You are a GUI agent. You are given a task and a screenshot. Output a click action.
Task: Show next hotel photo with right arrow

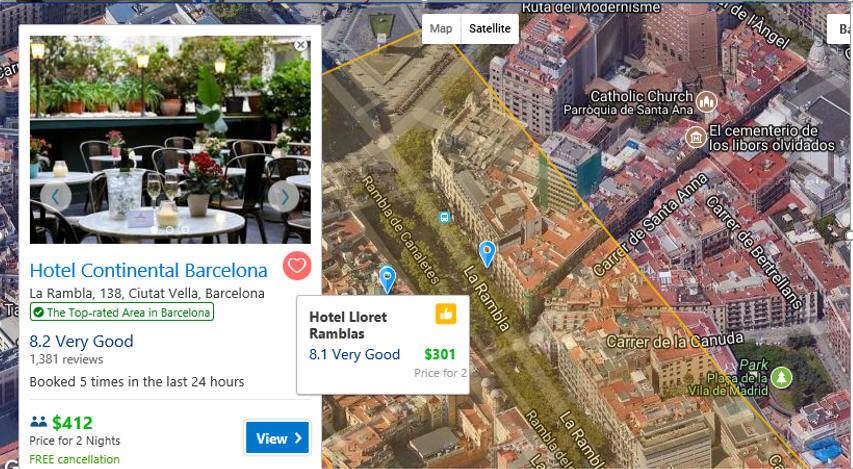pyautogui.click(x=283, y=196)
